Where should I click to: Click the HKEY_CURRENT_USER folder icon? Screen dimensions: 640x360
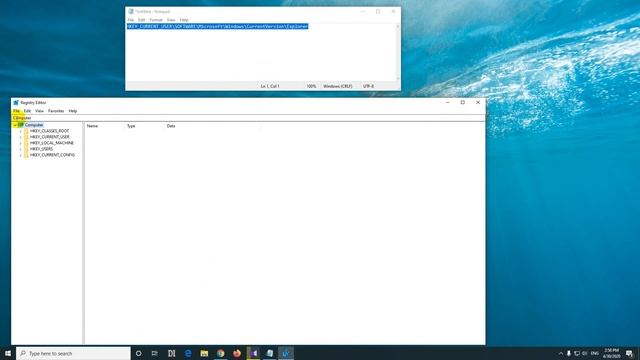26,137
